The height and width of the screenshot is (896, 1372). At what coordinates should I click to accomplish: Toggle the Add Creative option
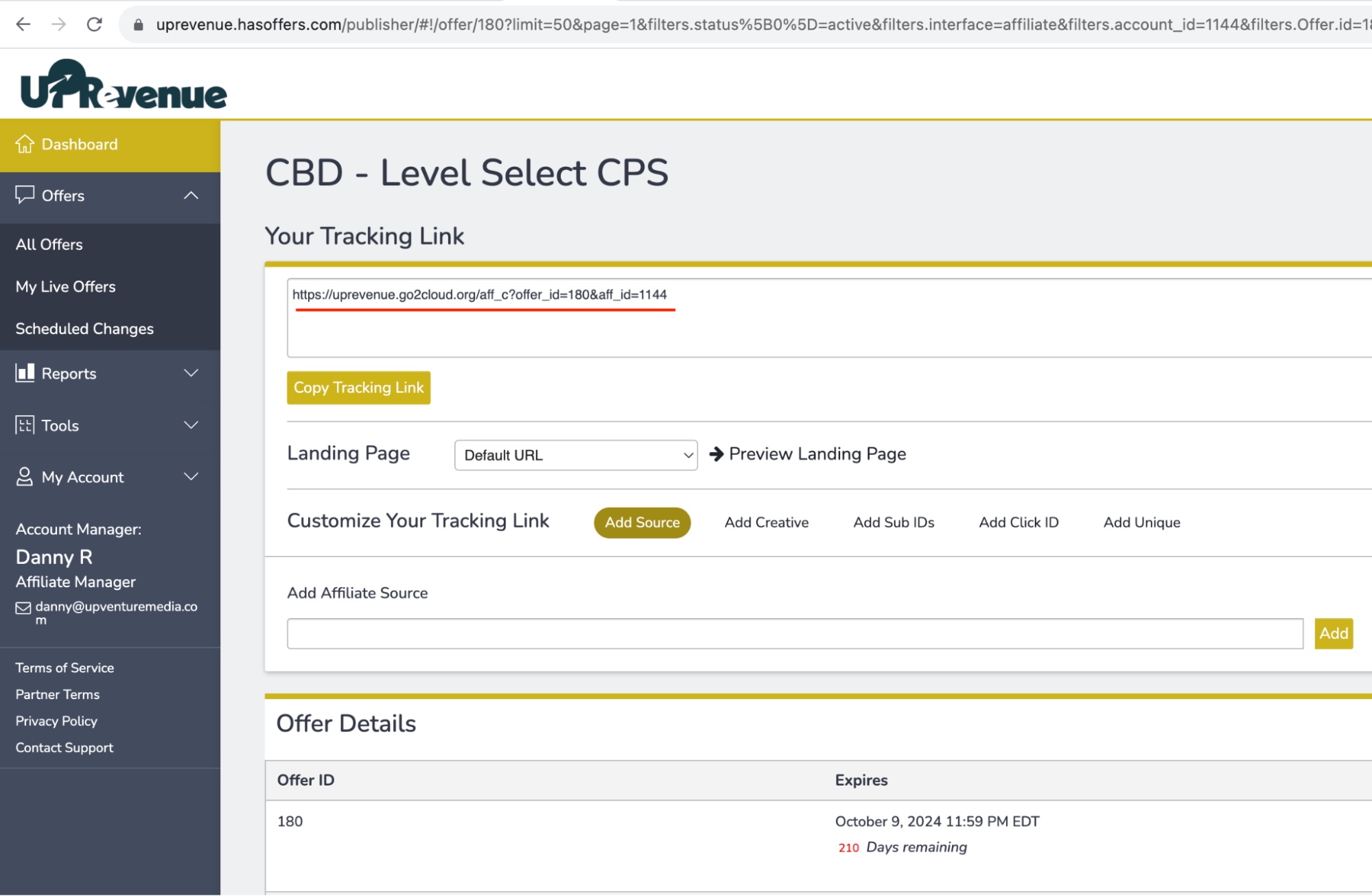coord(766,521)
